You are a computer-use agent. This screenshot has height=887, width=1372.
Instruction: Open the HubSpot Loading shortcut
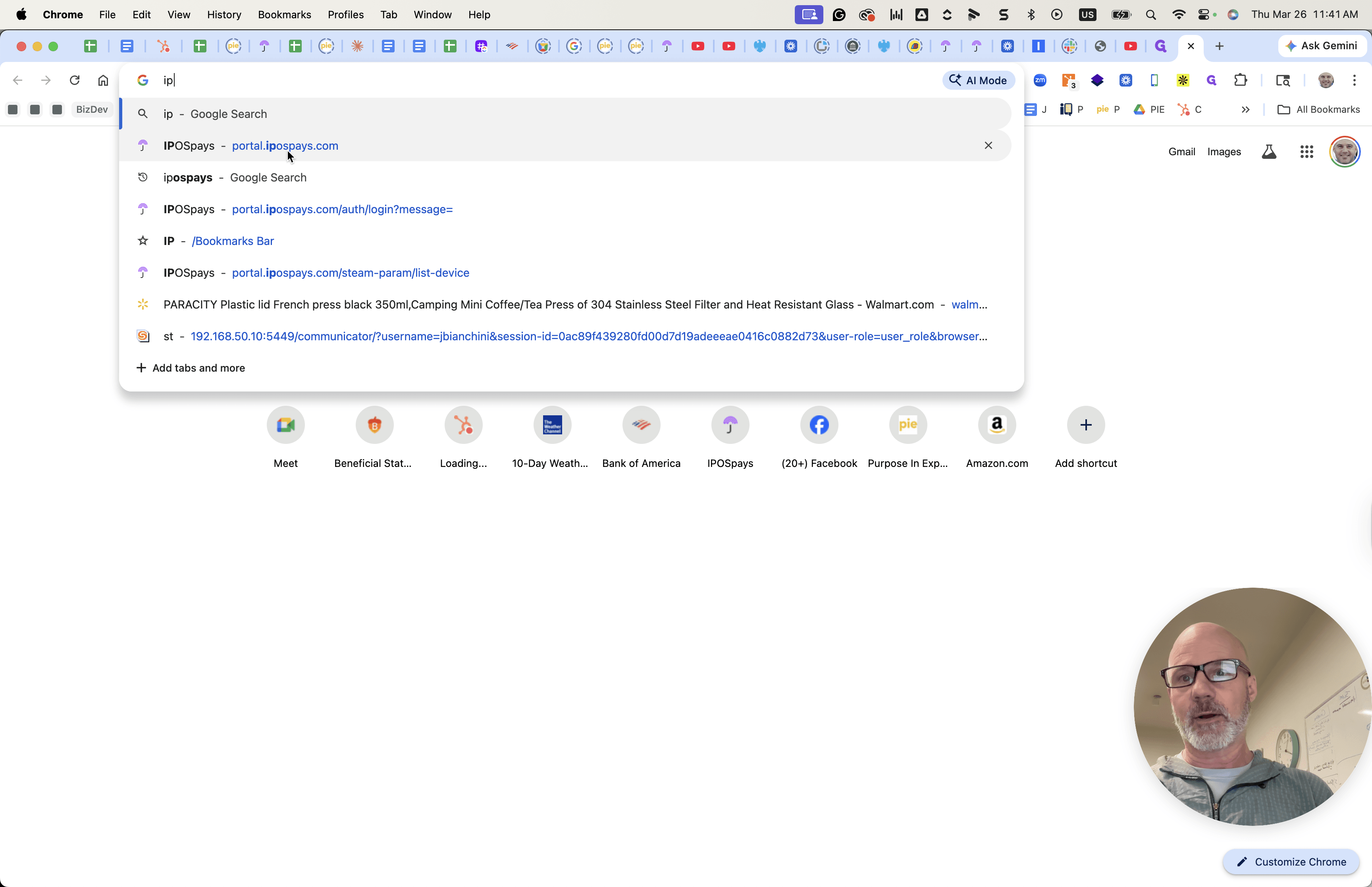(463, 437)
